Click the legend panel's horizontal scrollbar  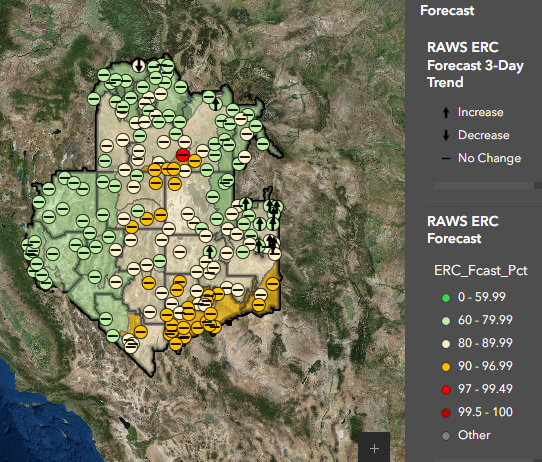point(484,186)
